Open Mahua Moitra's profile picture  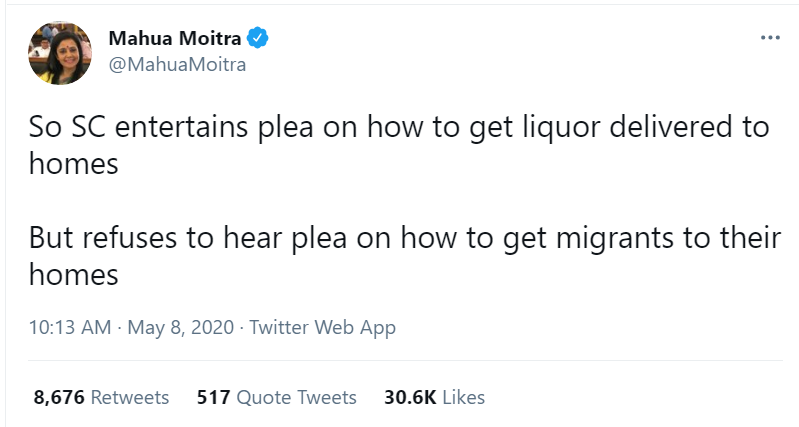click(x=60, y=53)
